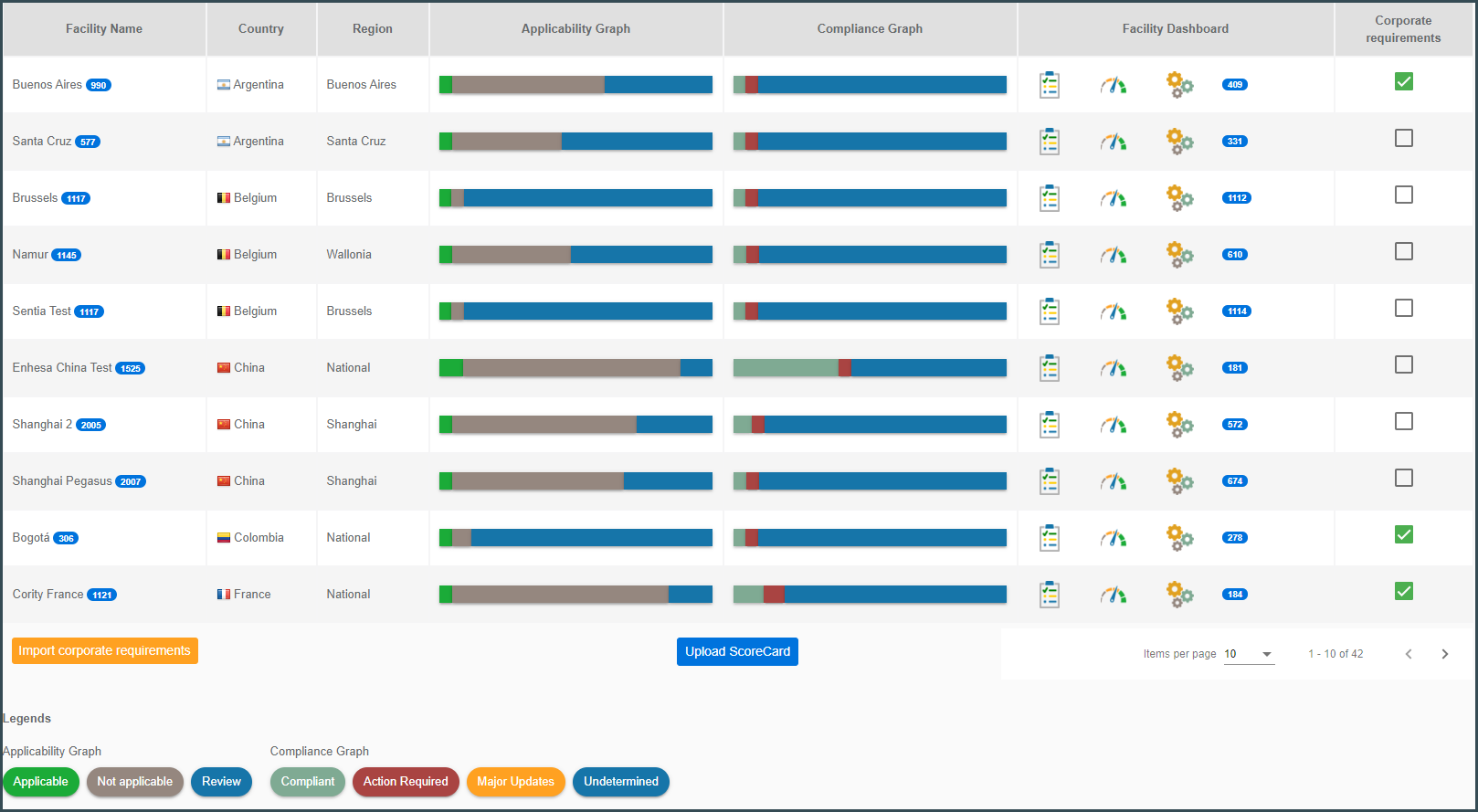
Task: Open the Items per page dropdown
Action: click(x=1249, y=654)
